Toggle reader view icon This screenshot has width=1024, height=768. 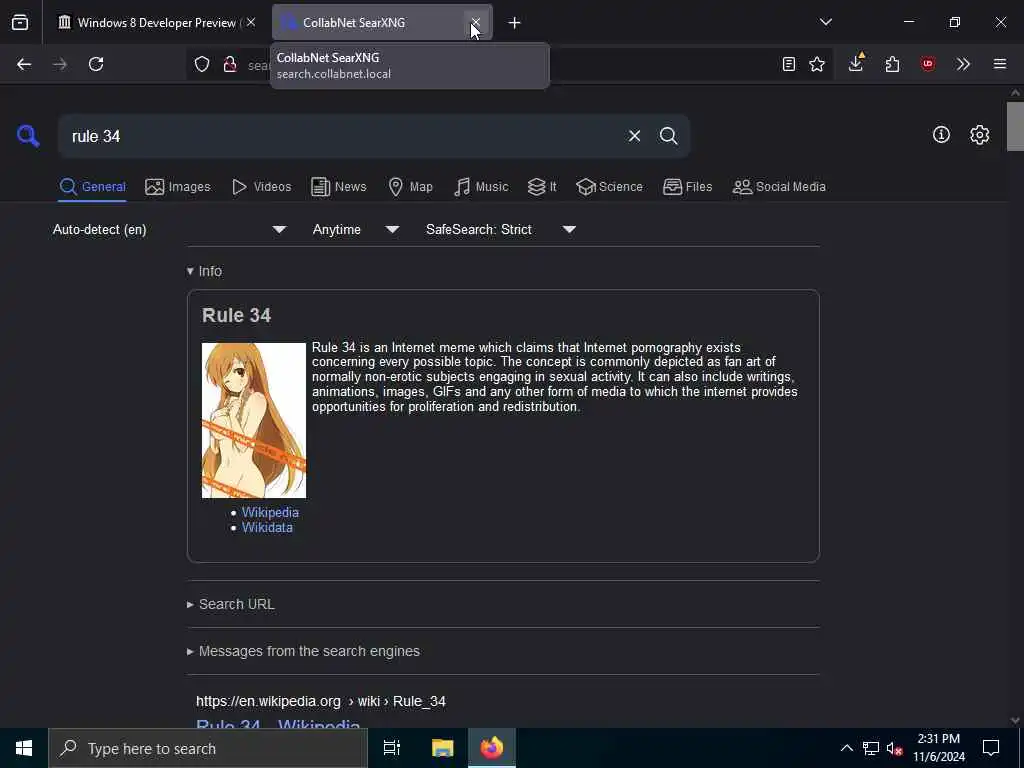789,64
